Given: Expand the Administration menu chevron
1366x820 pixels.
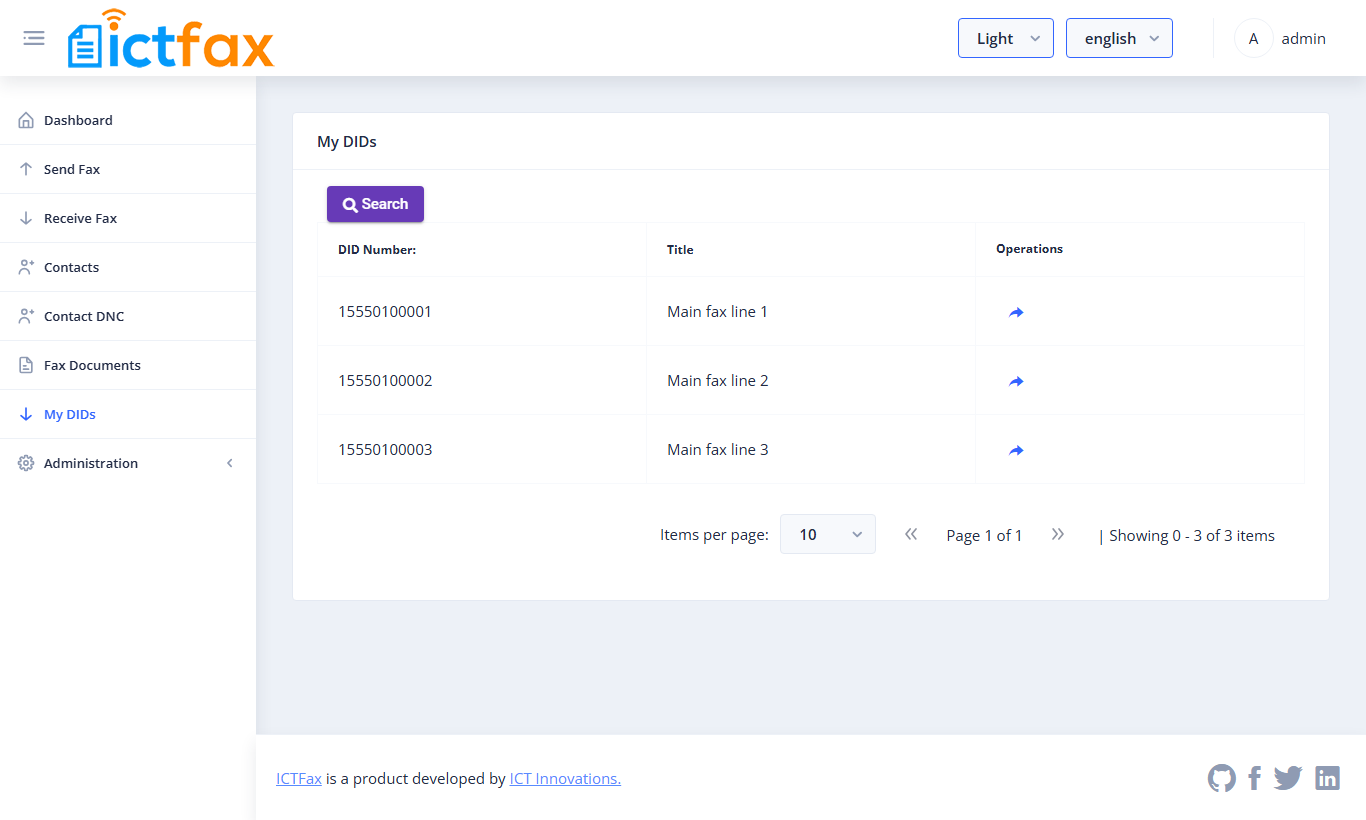Looking at the screenshot, I should [x=230, y=463].
